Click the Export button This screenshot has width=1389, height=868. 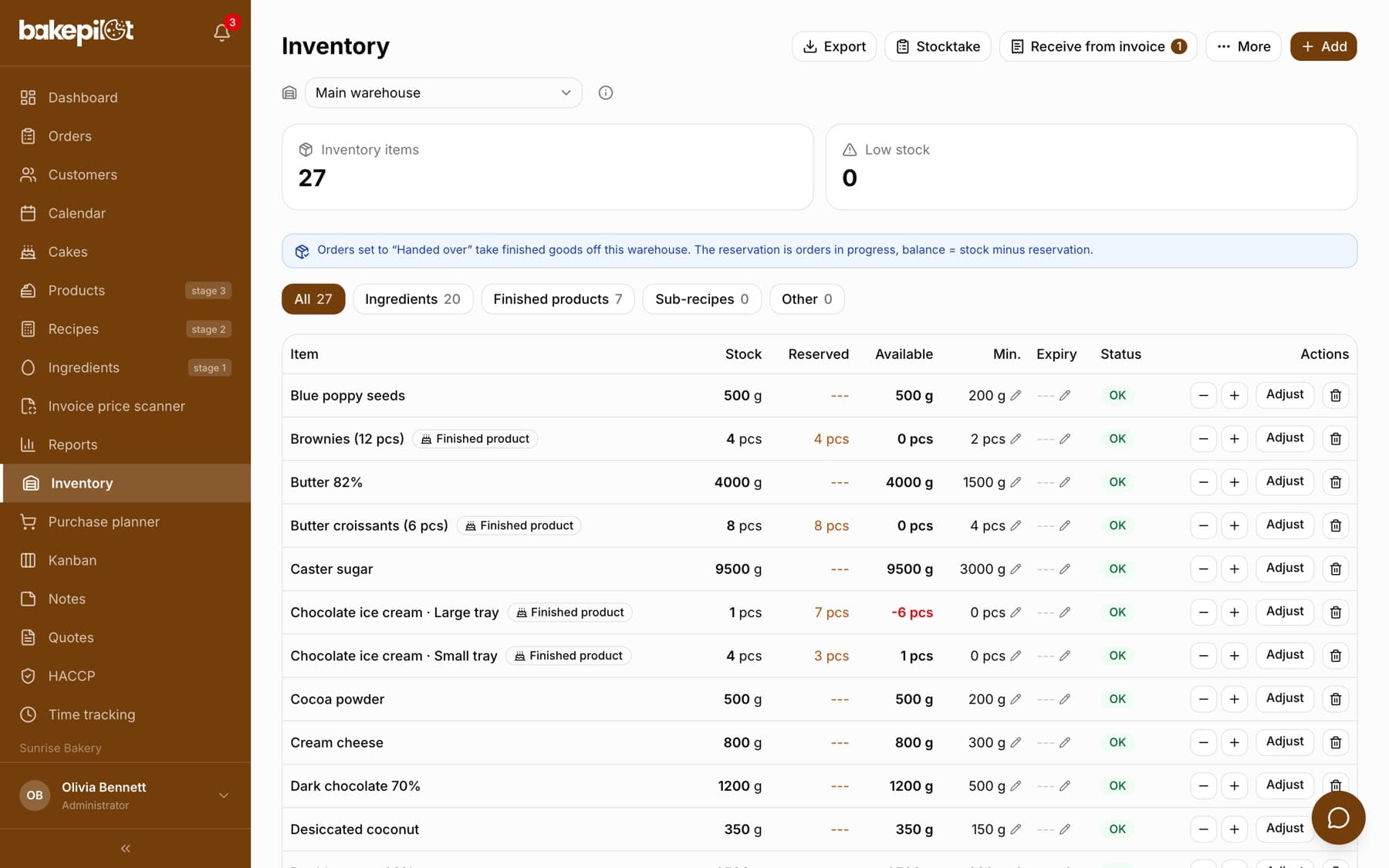[x=834, y=46]
